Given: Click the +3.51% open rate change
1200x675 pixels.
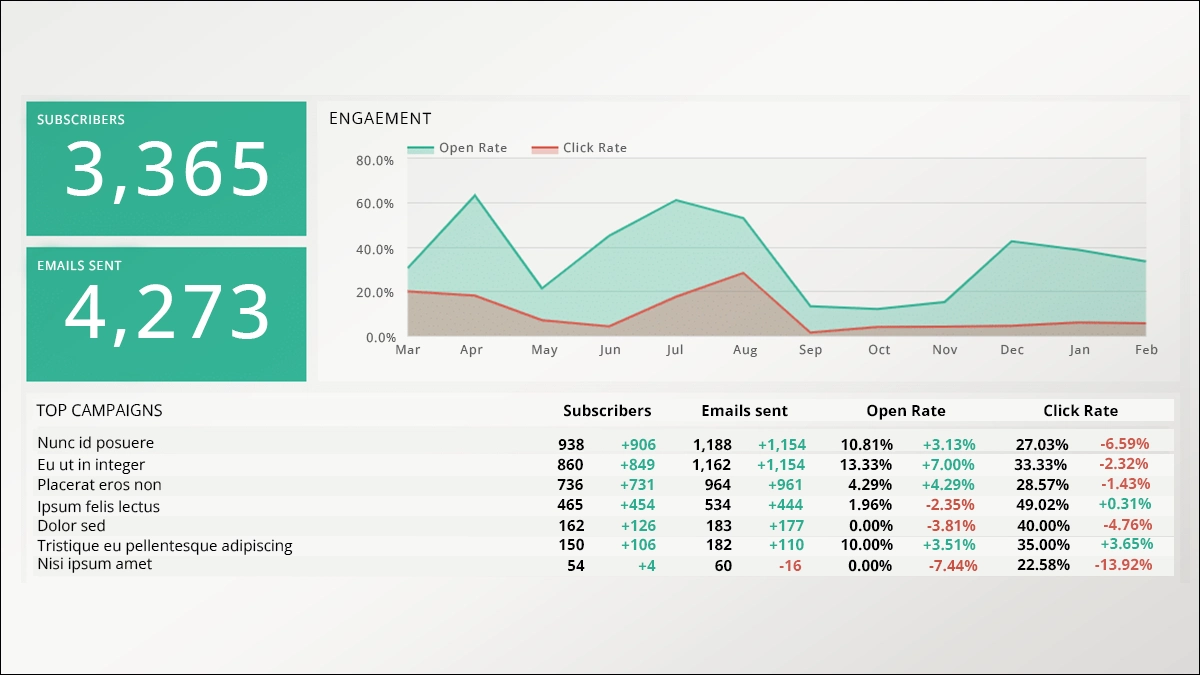Looking at the screenshot, I should coord(948,545).
